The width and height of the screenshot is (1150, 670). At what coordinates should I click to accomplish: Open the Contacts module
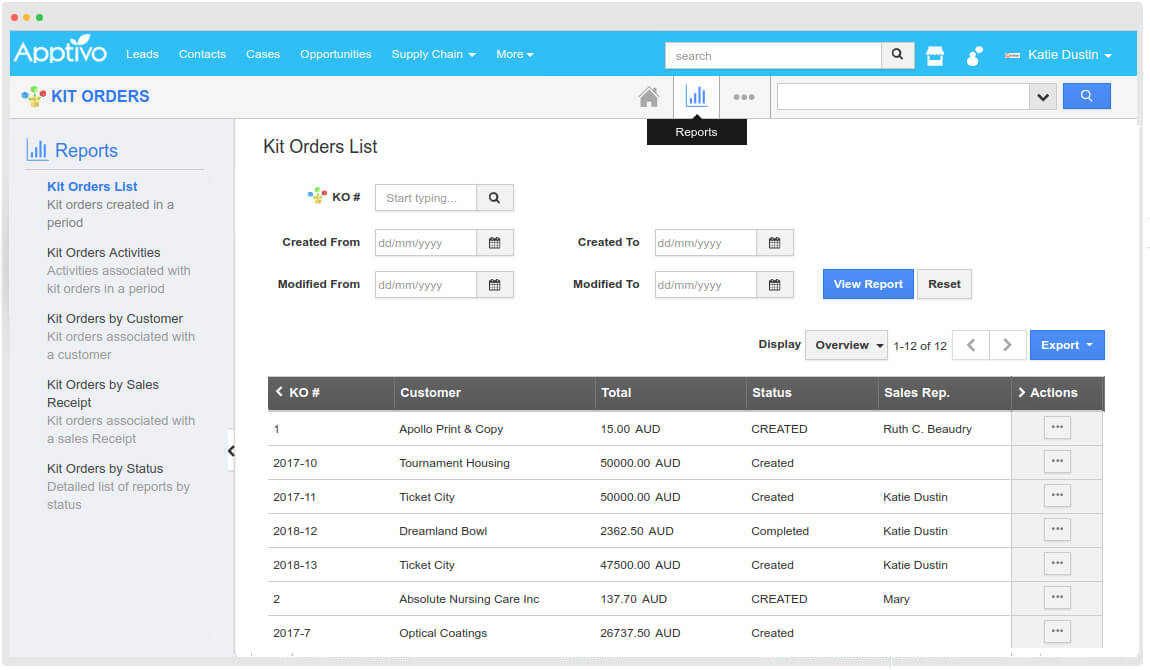pos(202,54)
